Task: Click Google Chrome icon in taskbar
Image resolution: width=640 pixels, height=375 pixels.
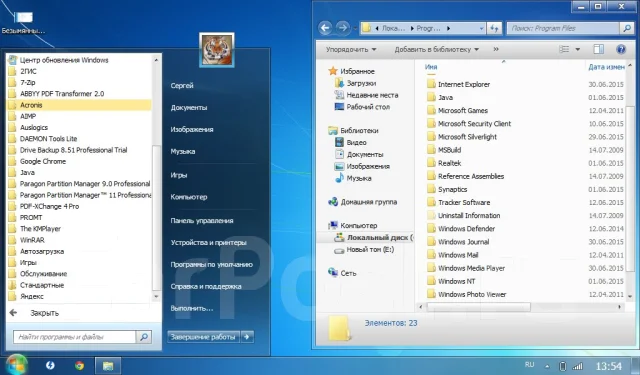Action: [x=79, y=365]
